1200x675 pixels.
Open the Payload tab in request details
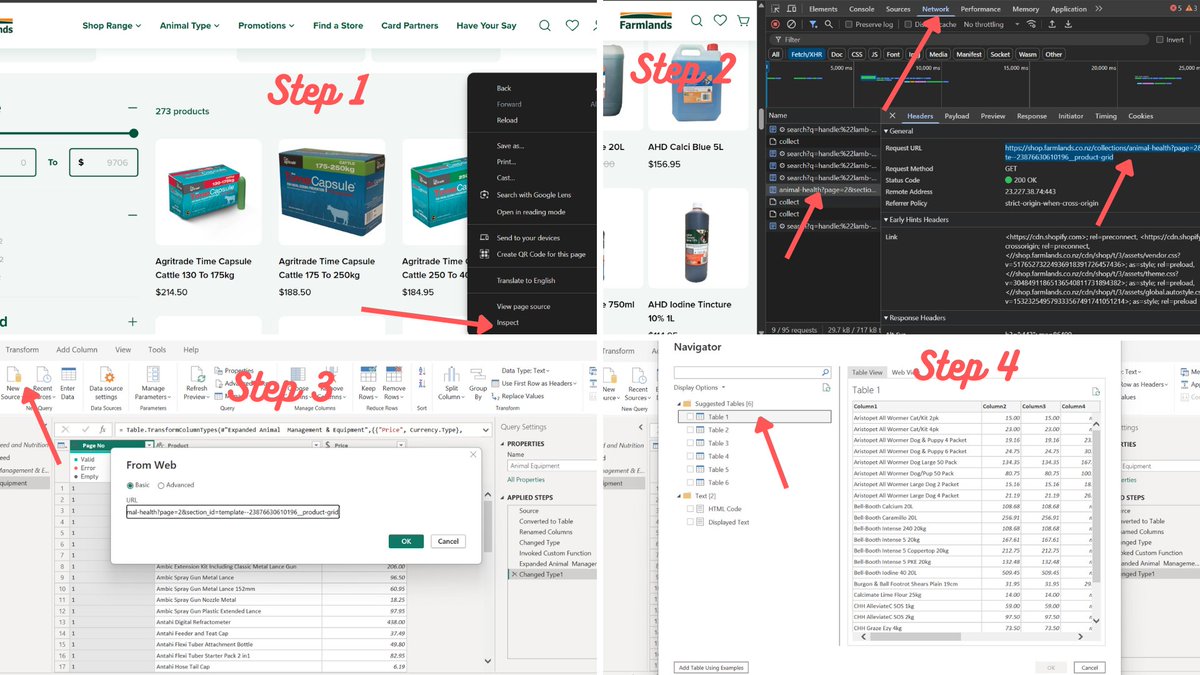(957, 116)
